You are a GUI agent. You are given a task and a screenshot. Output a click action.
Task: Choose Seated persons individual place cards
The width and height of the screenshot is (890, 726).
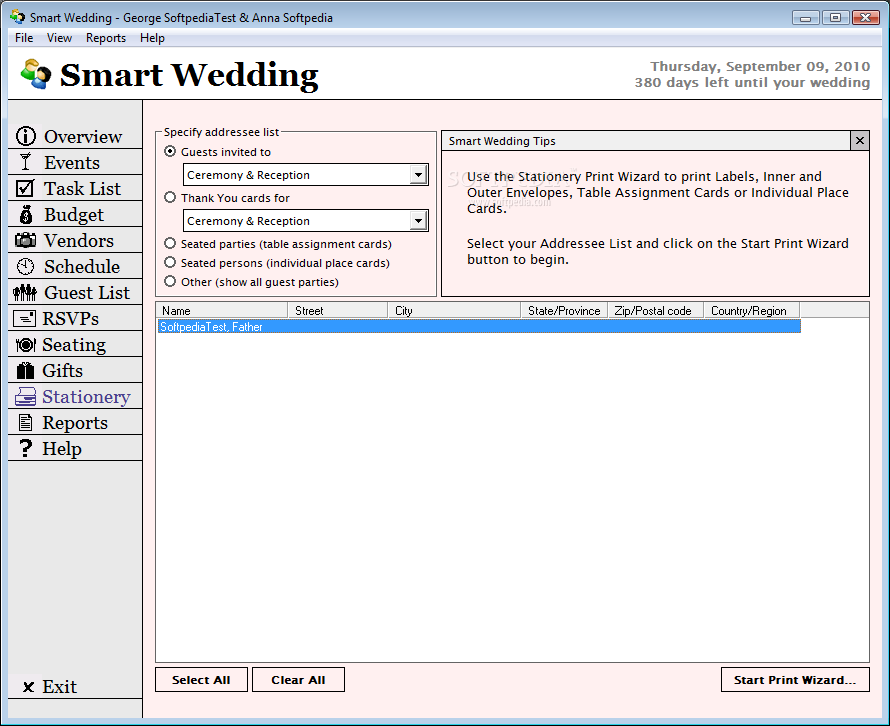170,262
